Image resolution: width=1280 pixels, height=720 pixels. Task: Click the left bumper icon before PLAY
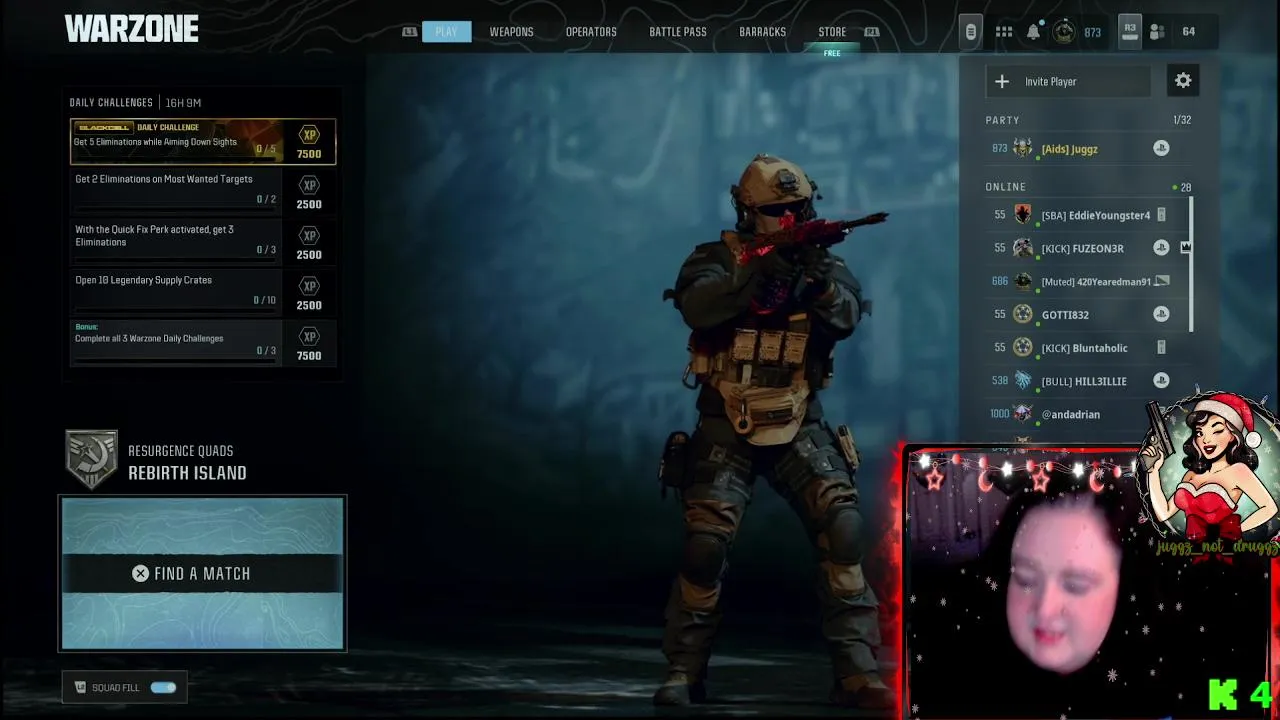point(409,32)
